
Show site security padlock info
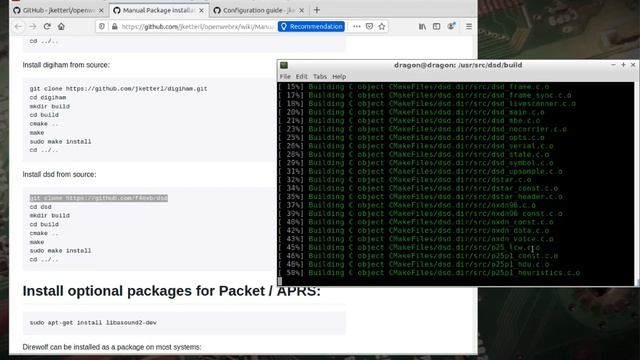tap(115, 27)
